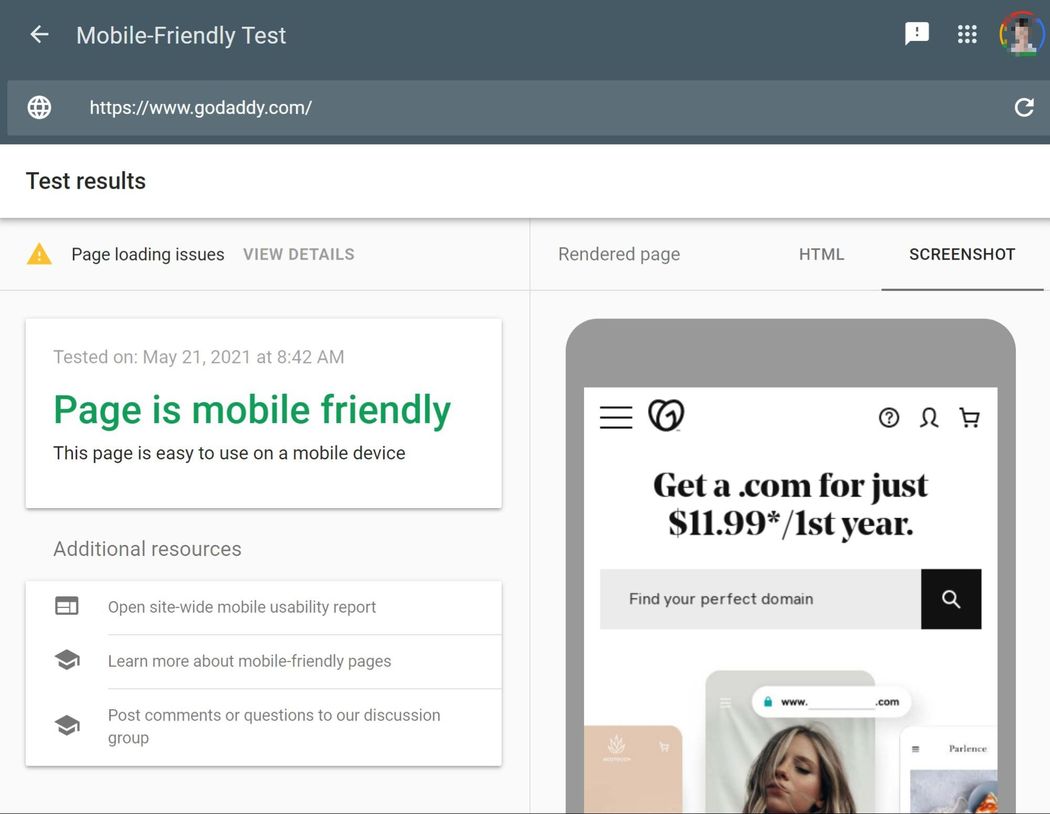Click the Additional resources heading
Screen dimensions: 1050x814
(x=147, y=549)
